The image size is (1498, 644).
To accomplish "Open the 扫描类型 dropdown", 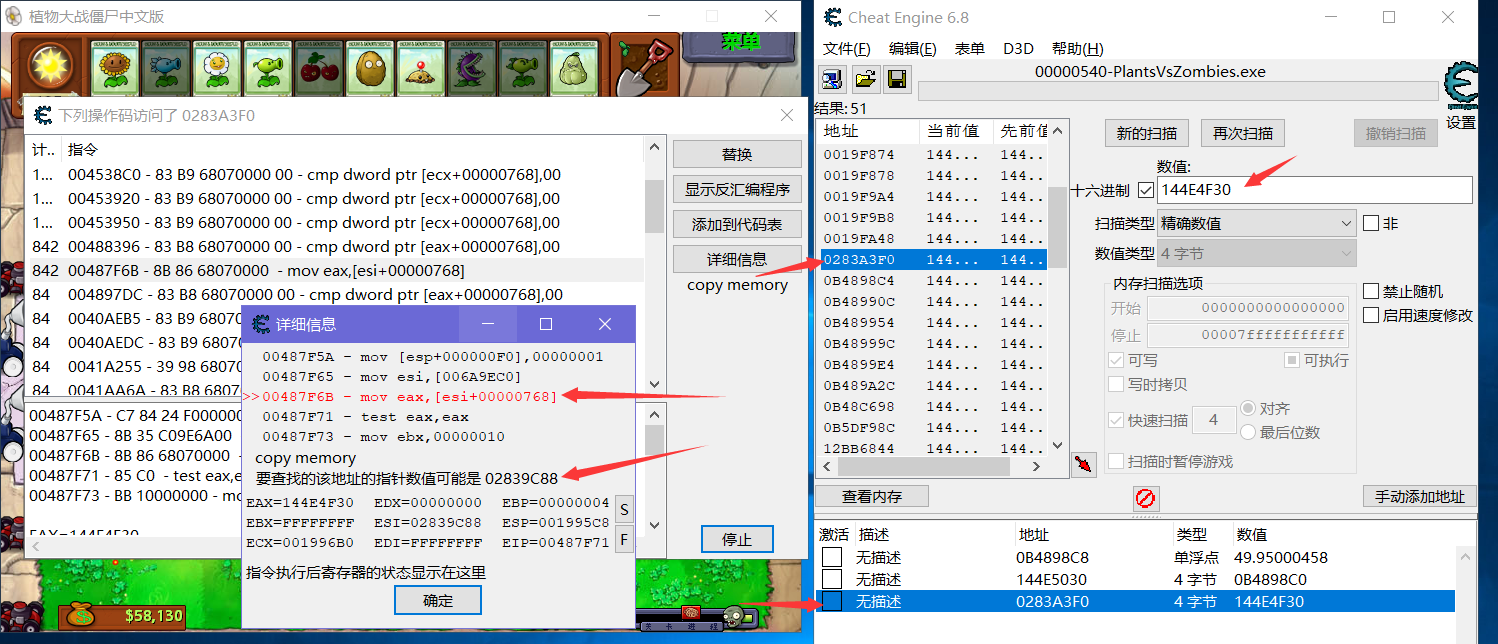I will [1257, 223].
